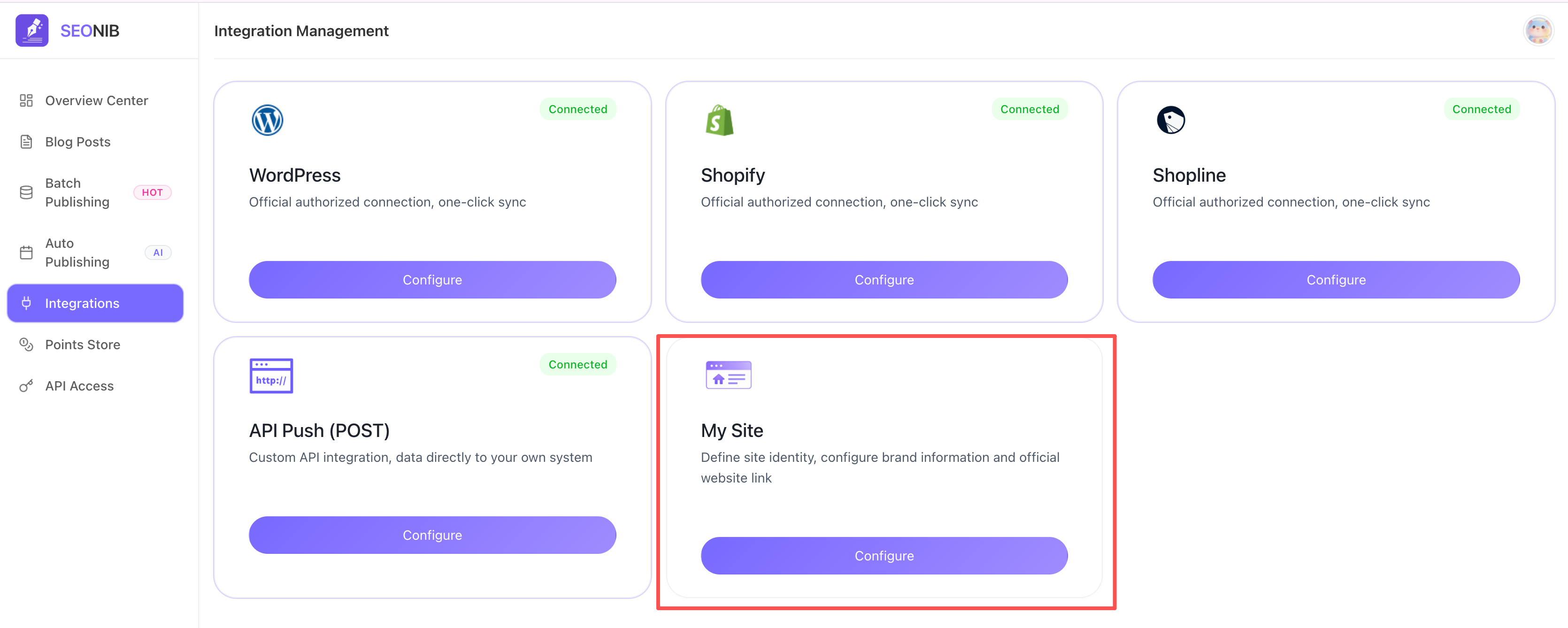The height and width of the screenshot is (628, 1568).
Task: Click the SEONIB pen logo icon
Action: 31,31
